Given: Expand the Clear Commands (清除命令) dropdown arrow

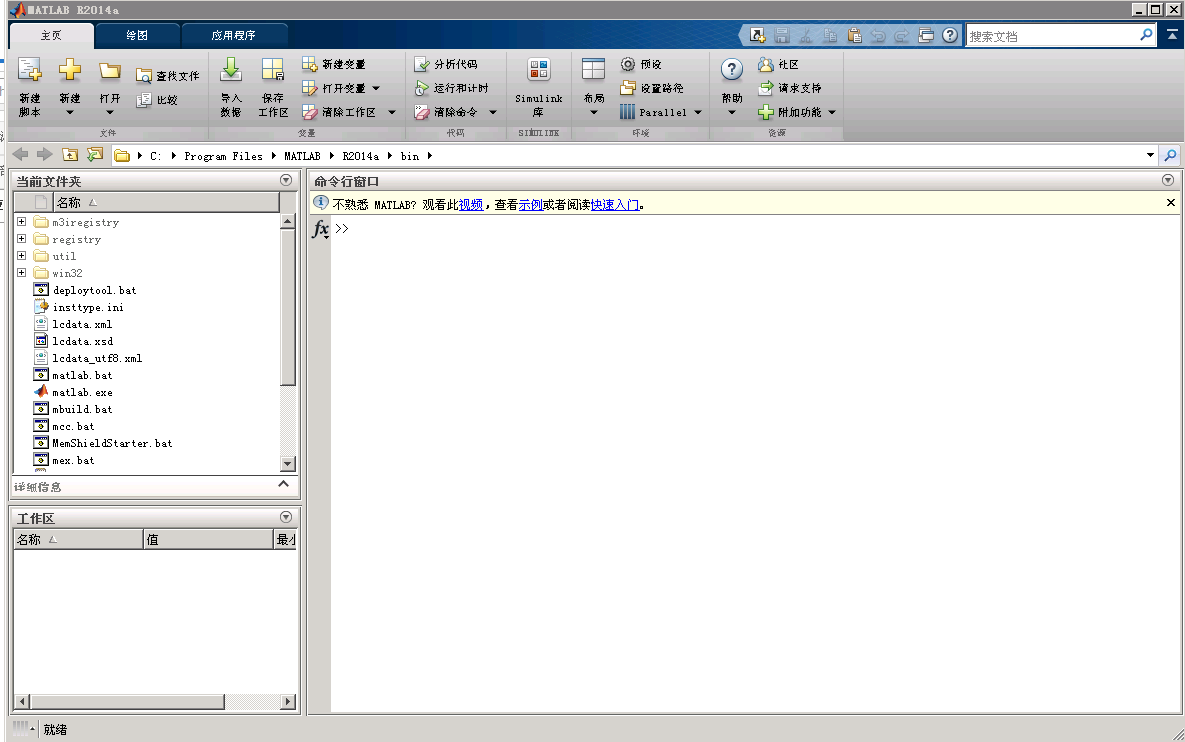Looking at the screenshot, I should (x=493, y=112).
